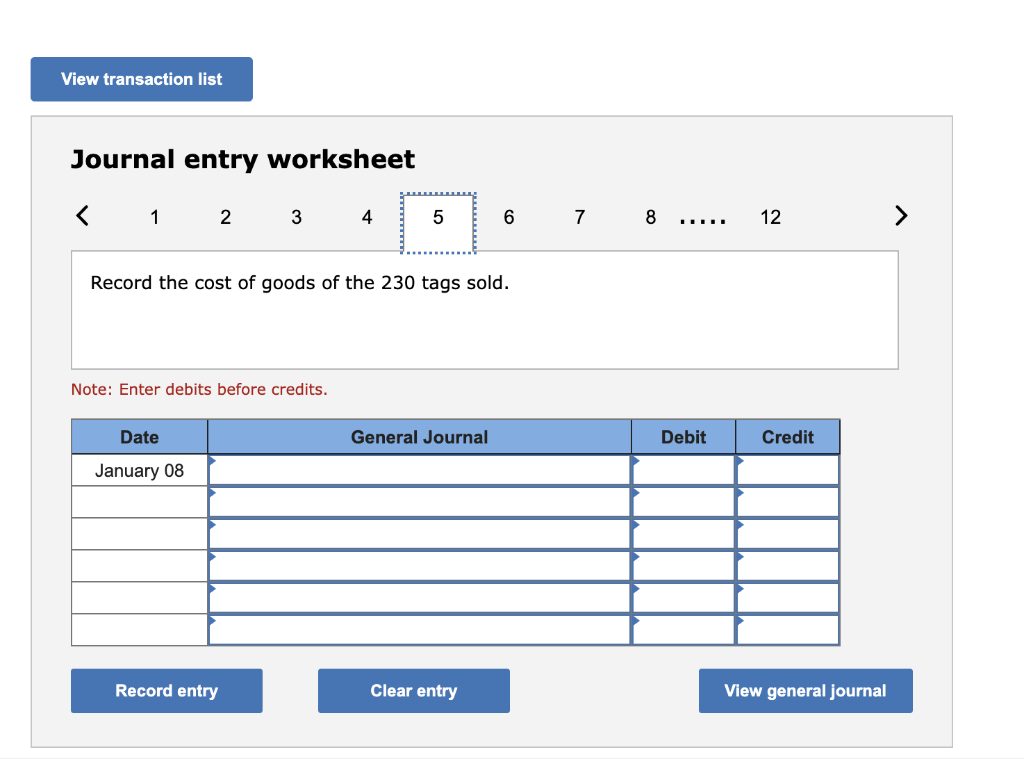Go to previous entry using left chevron
The width and height of the screenshot is (1024, 759).
click(81, 215)
